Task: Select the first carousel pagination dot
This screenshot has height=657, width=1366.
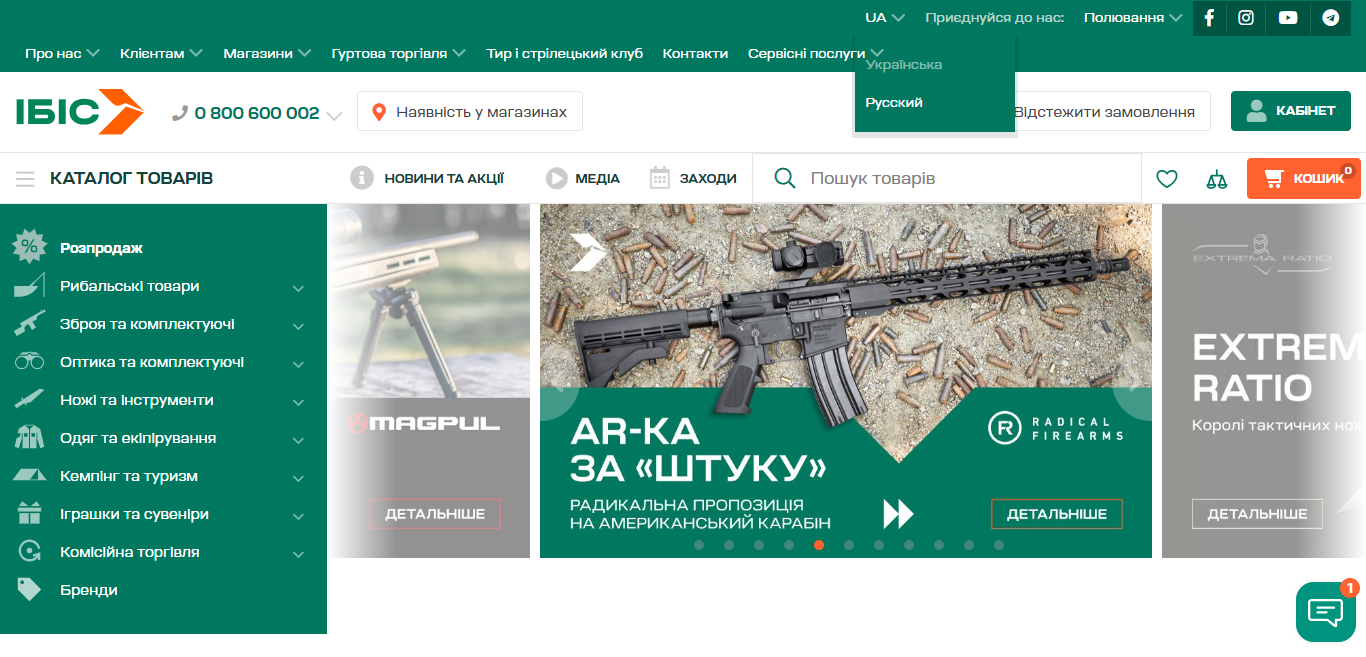Action: click(699, 545)
